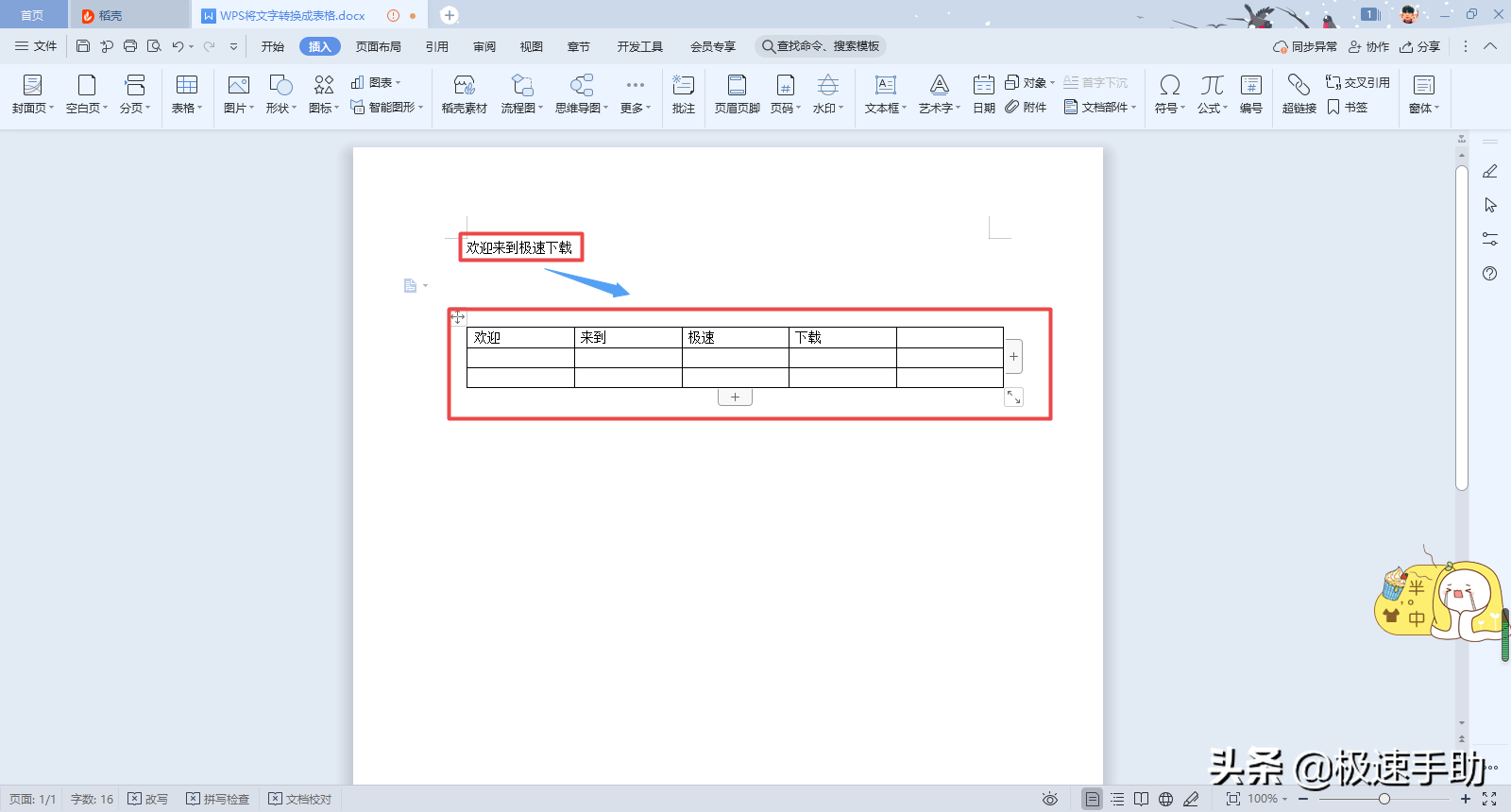Open the 稻壳 tab

pyautogui.click(x=129, y=15)
